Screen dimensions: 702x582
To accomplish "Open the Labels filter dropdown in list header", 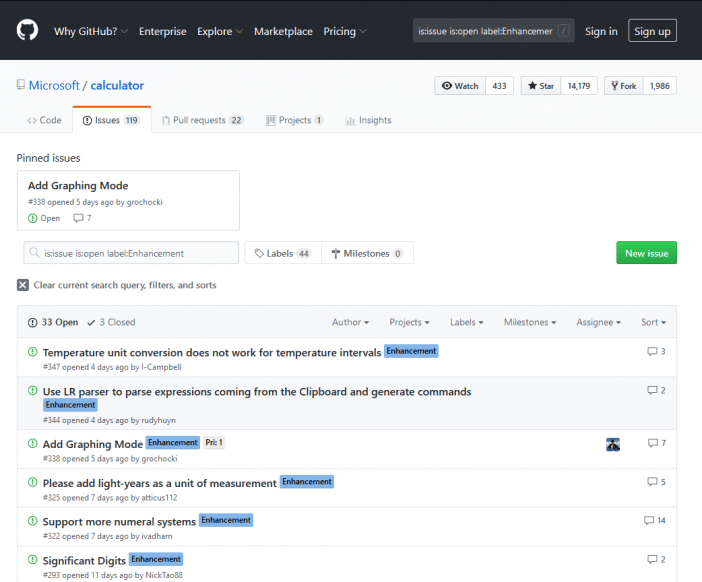I will [467, 322].
